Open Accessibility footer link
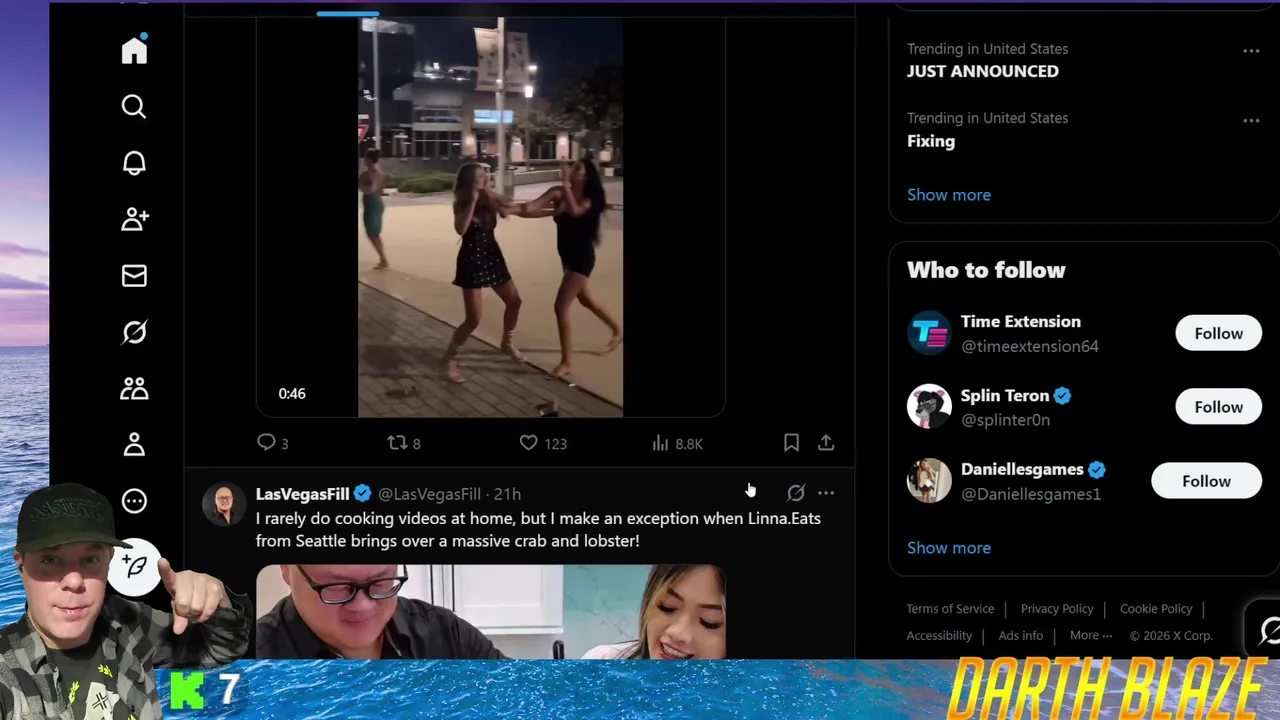 click(939, 635)
